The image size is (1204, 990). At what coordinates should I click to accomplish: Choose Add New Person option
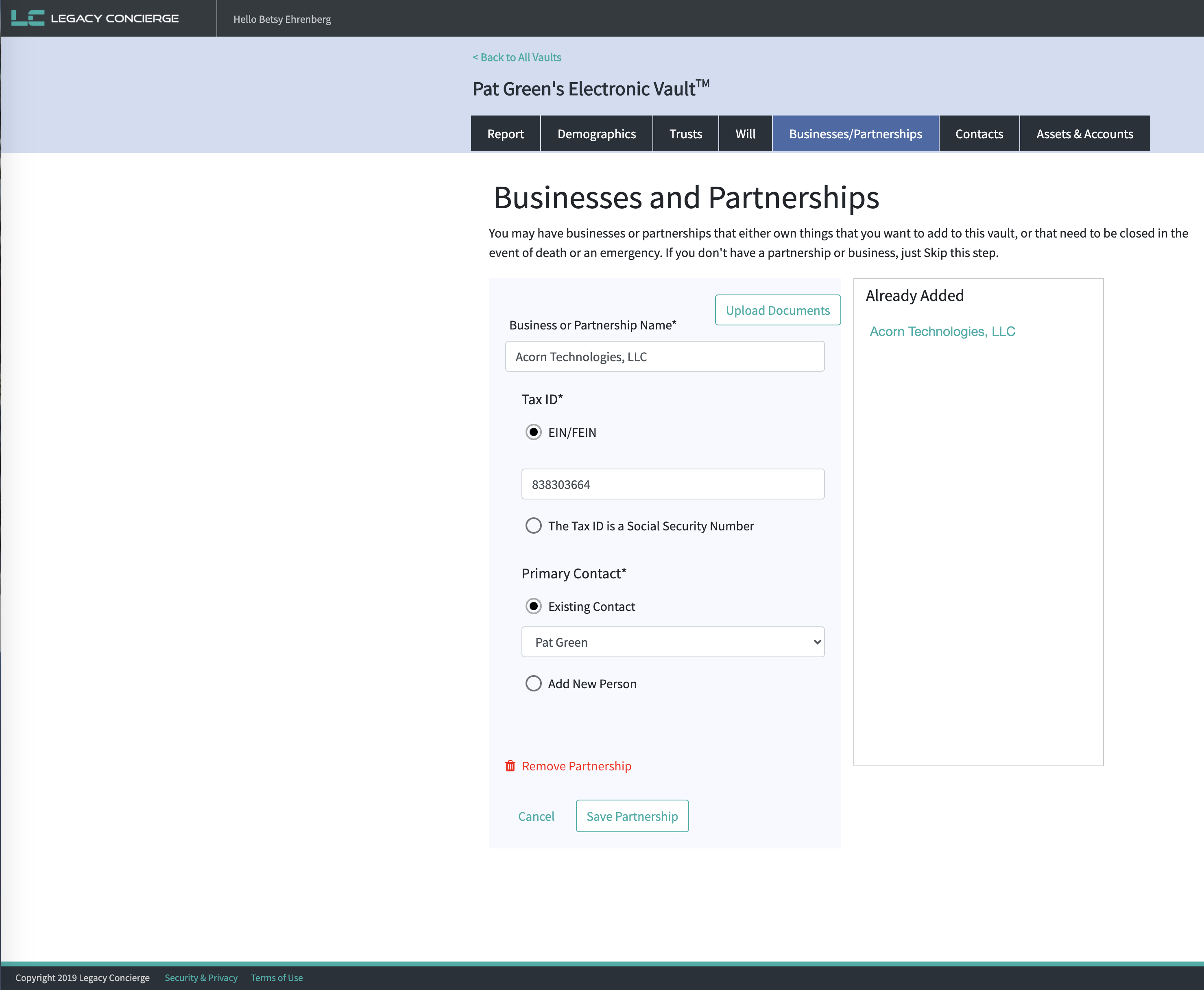click(533, 684)
